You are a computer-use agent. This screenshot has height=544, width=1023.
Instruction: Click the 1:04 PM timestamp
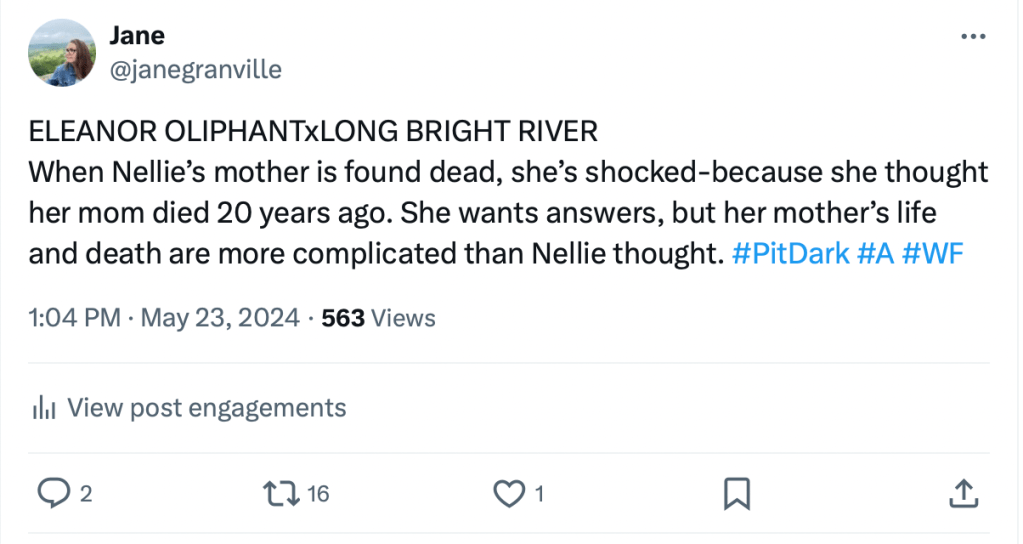[72, 318]
